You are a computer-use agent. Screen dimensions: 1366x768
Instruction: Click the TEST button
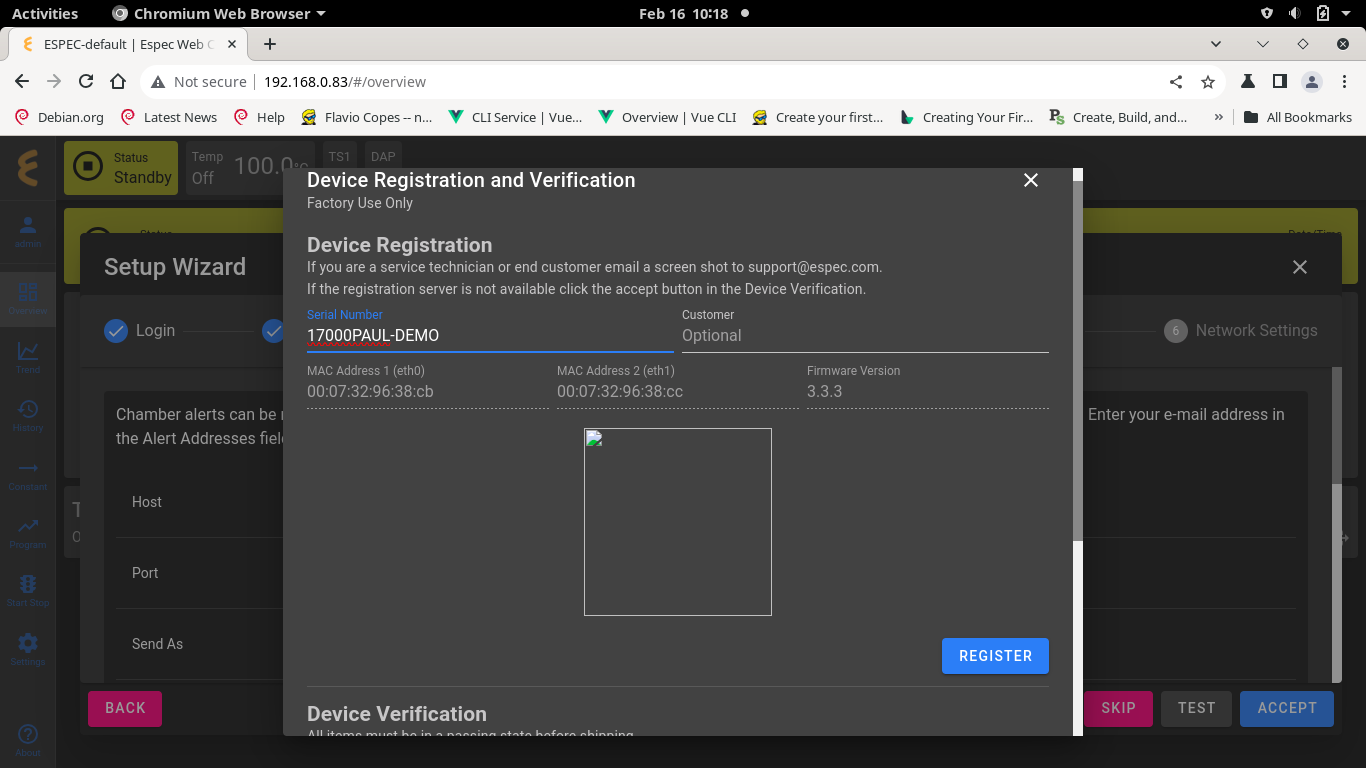pyautogui.click(x=1196, y=708)
